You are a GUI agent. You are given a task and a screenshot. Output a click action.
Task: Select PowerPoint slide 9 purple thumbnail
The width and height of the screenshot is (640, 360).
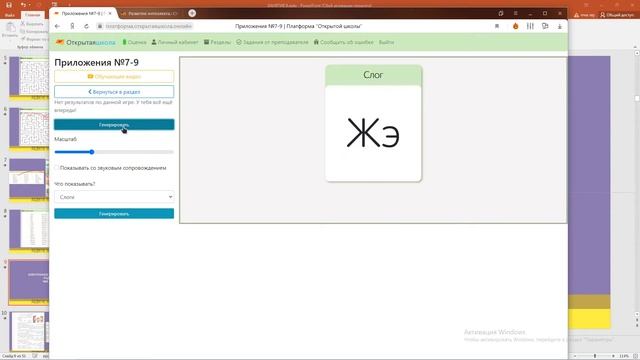click(x=29, y=282)
